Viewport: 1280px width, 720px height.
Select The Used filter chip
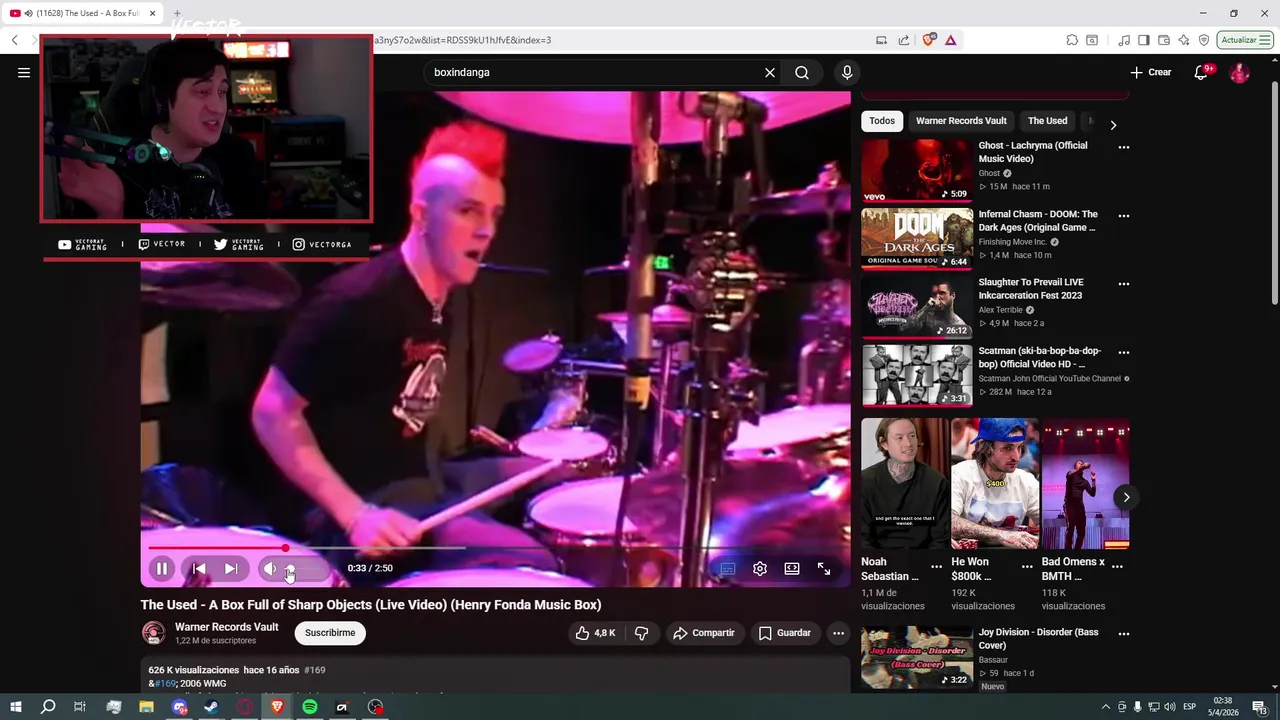(x=1047, y=121)
